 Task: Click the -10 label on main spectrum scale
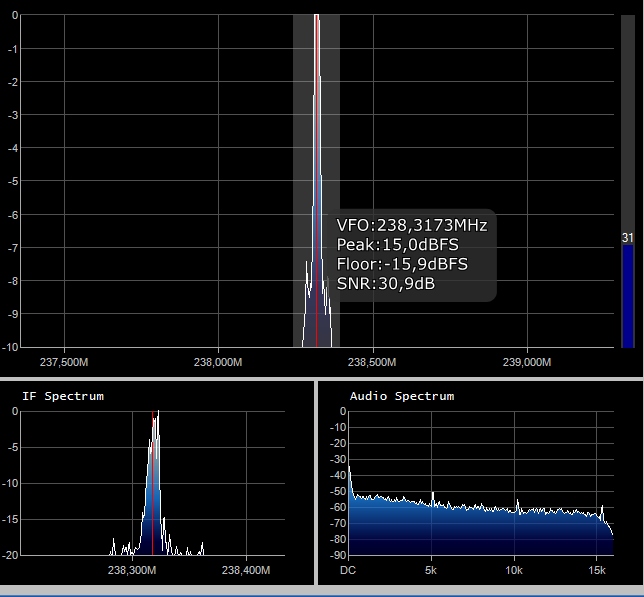coord(10,347)
